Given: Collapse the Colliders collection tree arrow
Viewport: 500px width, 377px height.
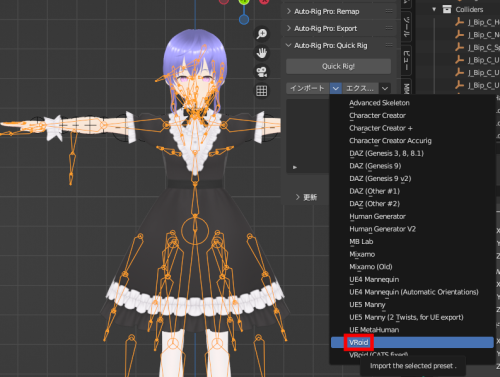Looking at the screenshot, I should [x=434, y=9].
